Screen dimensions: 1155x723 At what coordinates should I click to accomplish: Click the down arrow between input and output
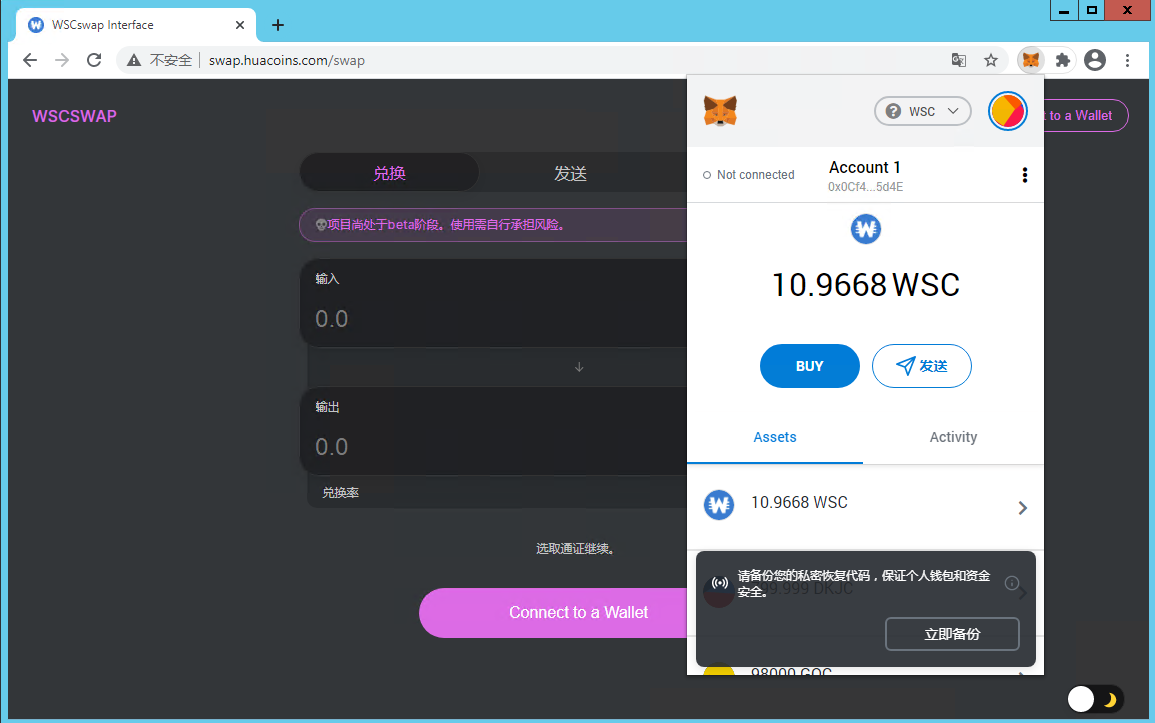tap(579, 367)
